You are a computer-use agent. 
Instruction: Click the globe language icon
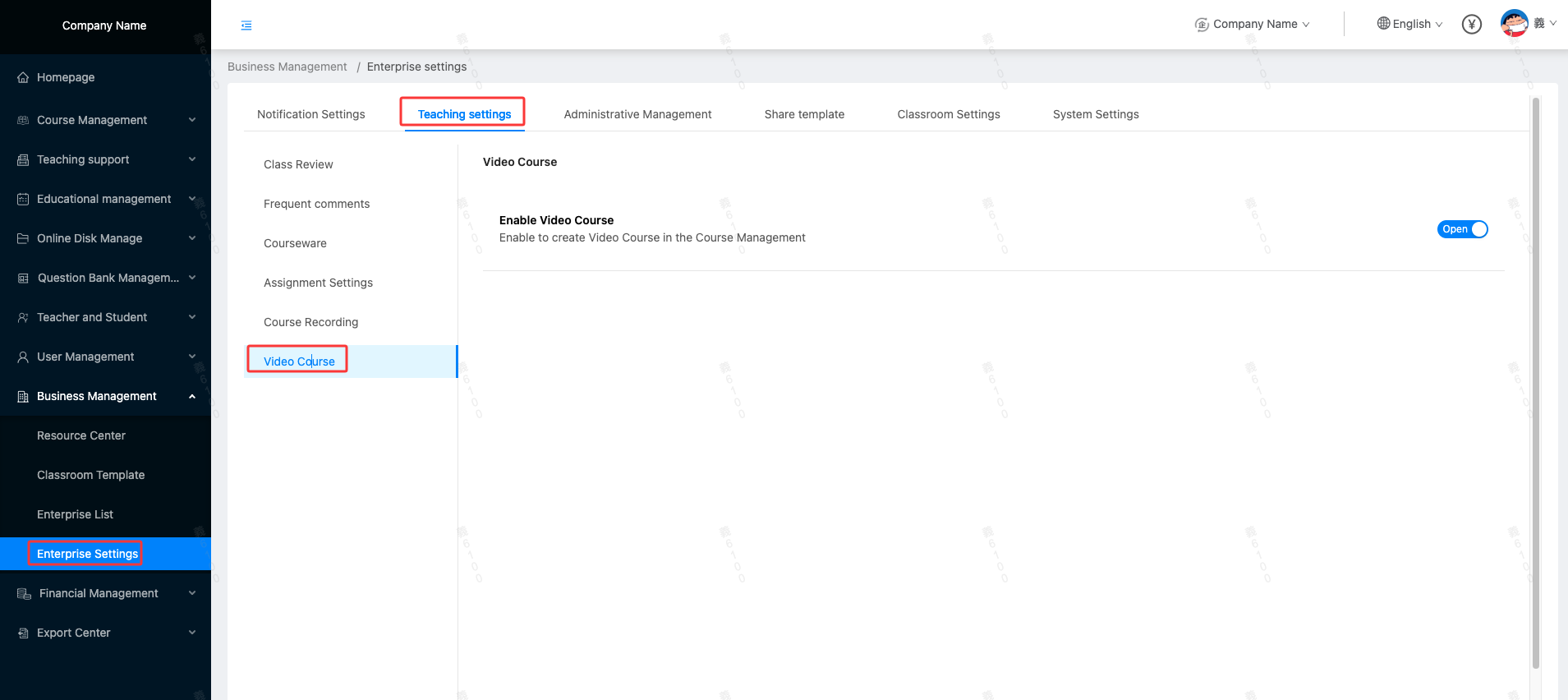1383,24
